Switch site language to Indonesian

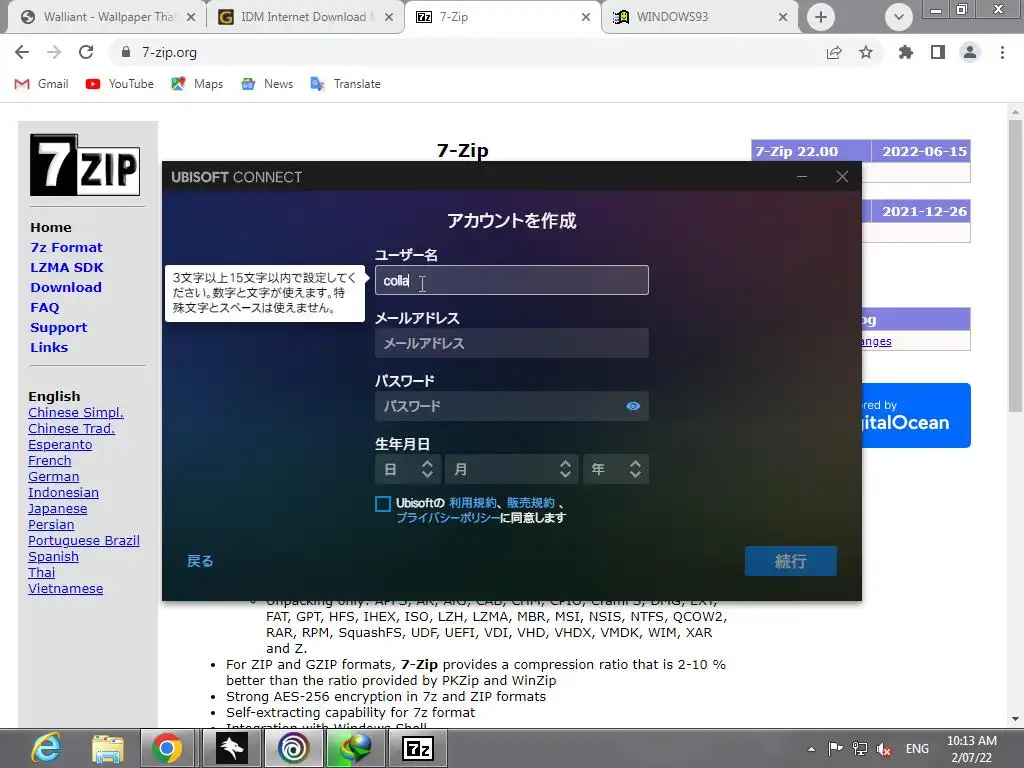click(x=63, y=493)
